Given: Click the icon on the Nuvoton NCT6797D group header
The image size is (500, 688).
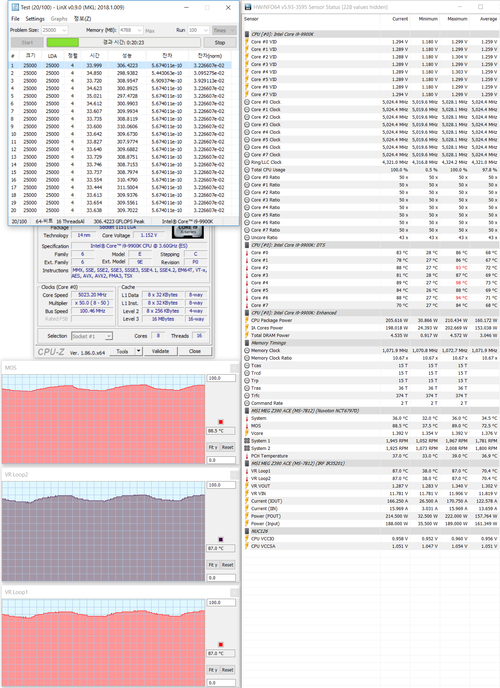Looking at the screenshot, I should pyautogui.click(x=247, y=411).
